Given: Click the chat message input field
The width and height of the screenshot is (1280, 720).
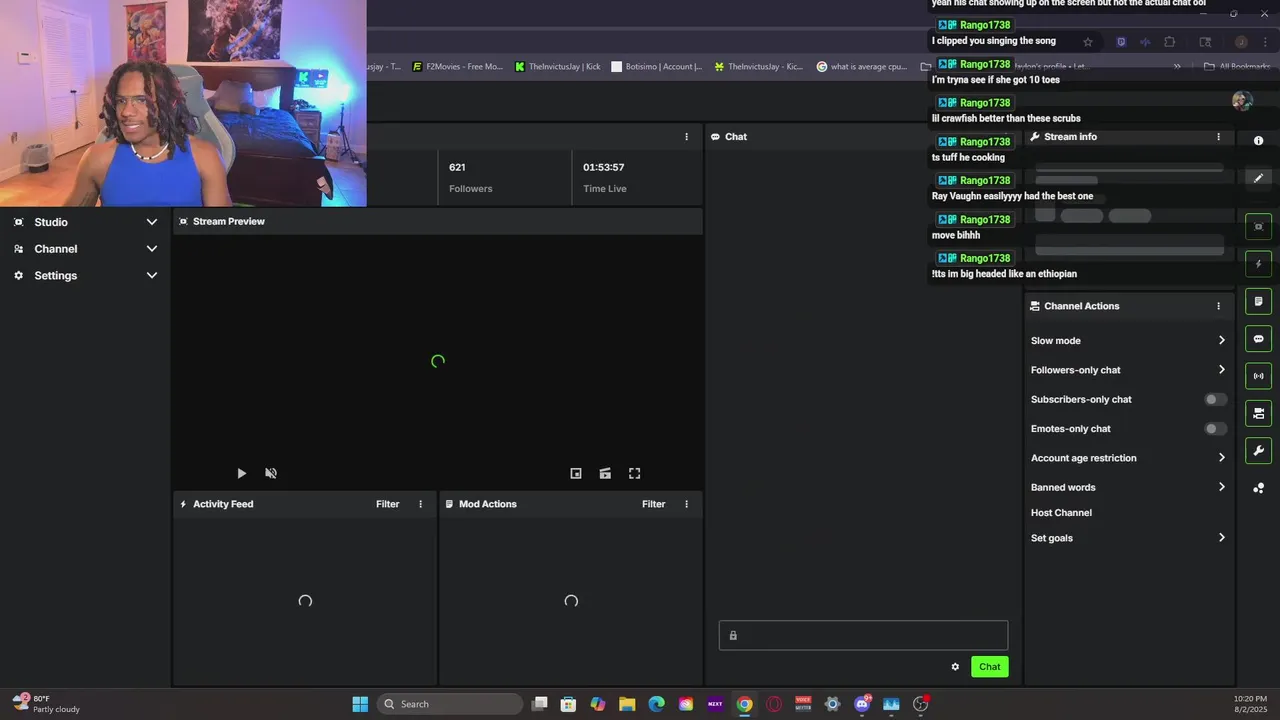Looking at the screenshot, I should [863, 635].
